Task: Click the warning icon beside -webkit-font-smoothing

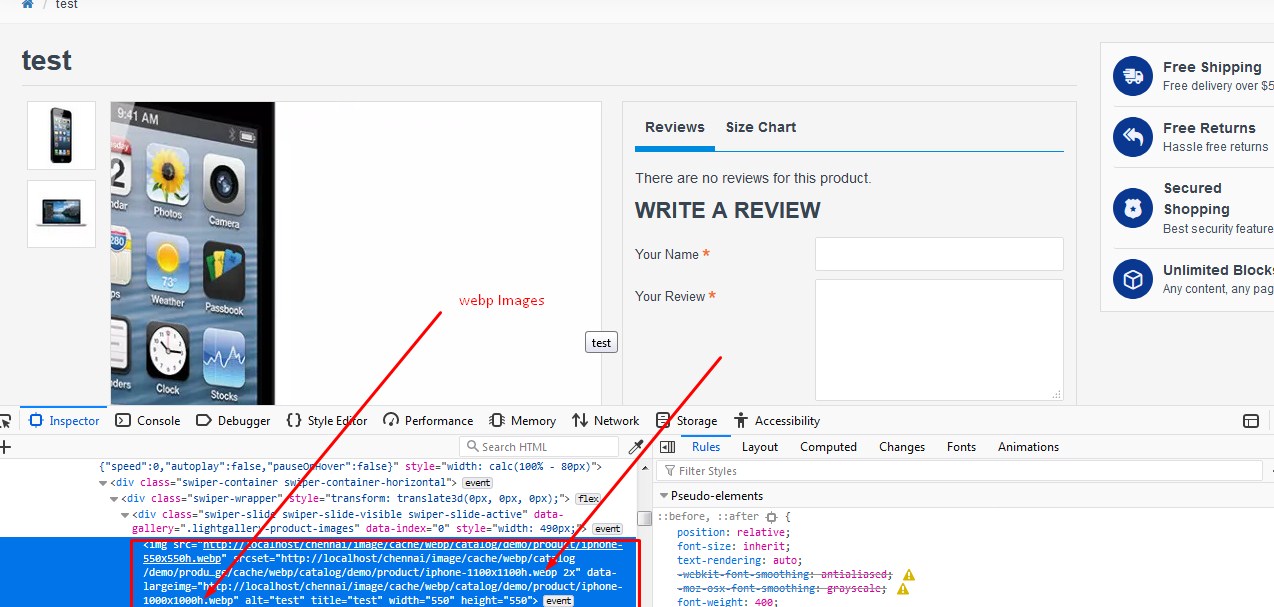Action: [909, 575]
